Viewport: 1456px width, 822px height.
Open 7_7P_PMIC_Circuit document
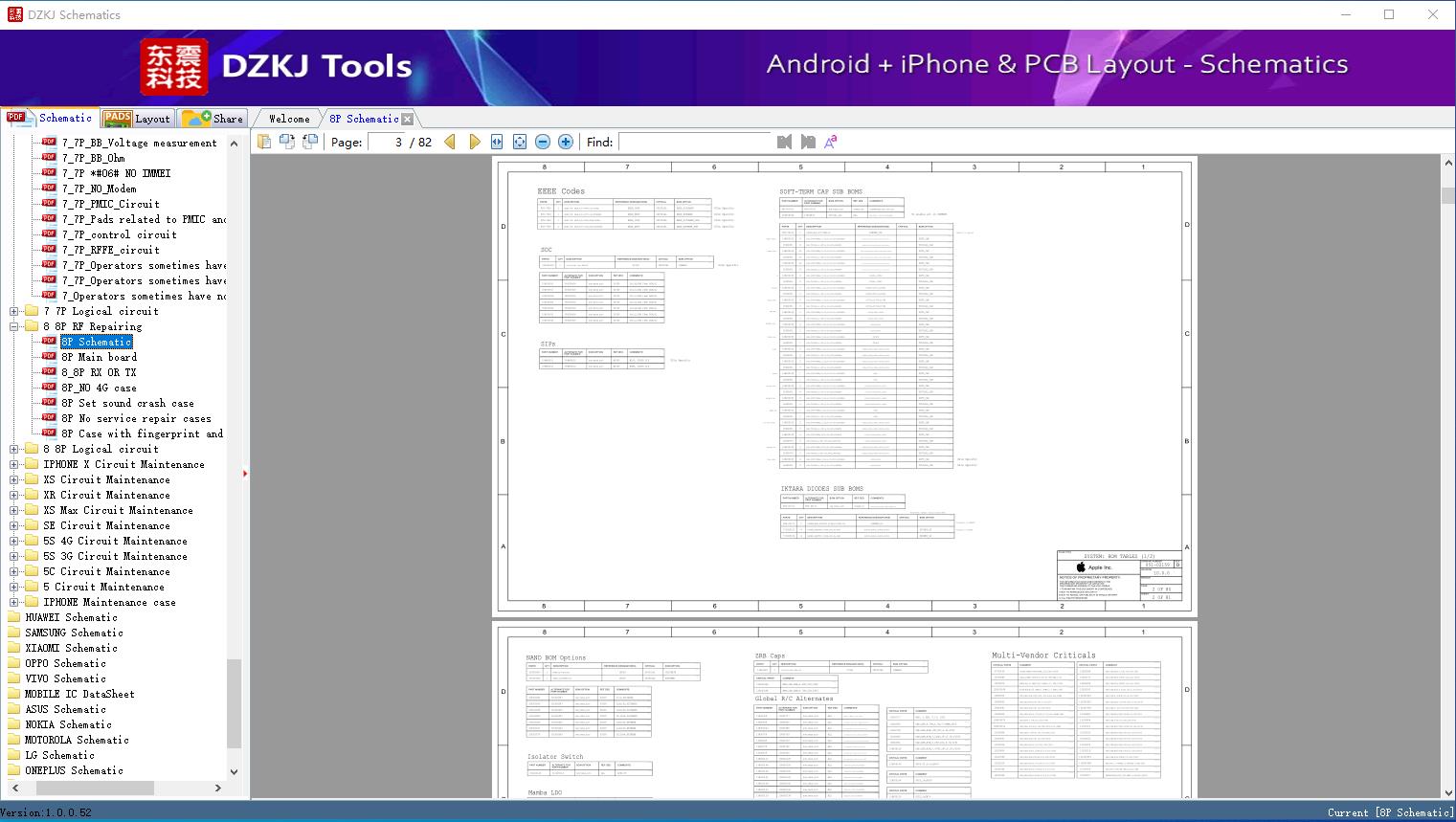111,204
